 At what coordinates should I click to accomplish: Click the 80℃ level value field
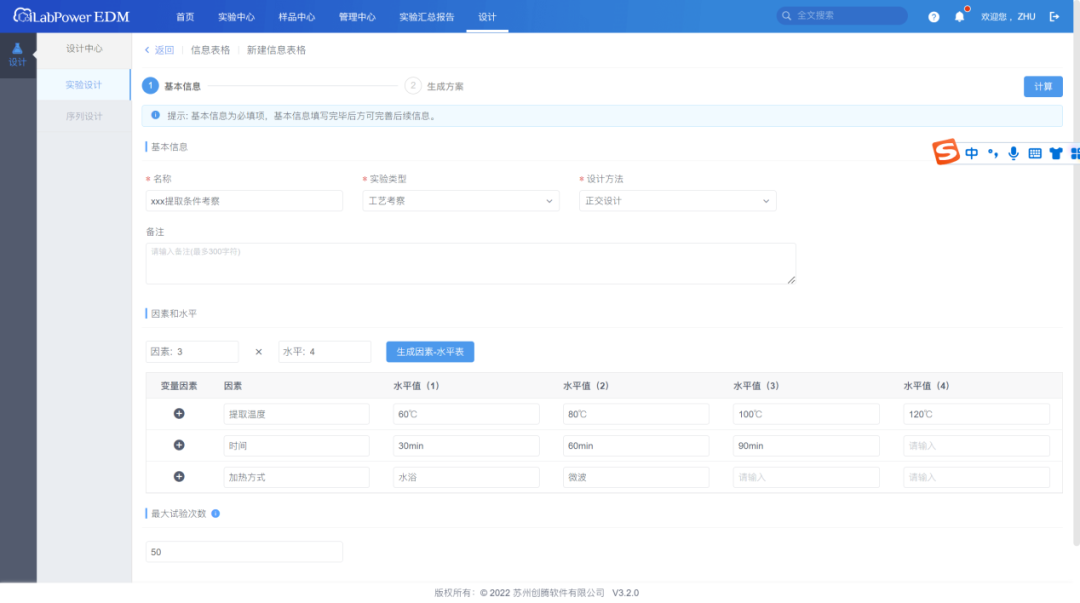636,414
